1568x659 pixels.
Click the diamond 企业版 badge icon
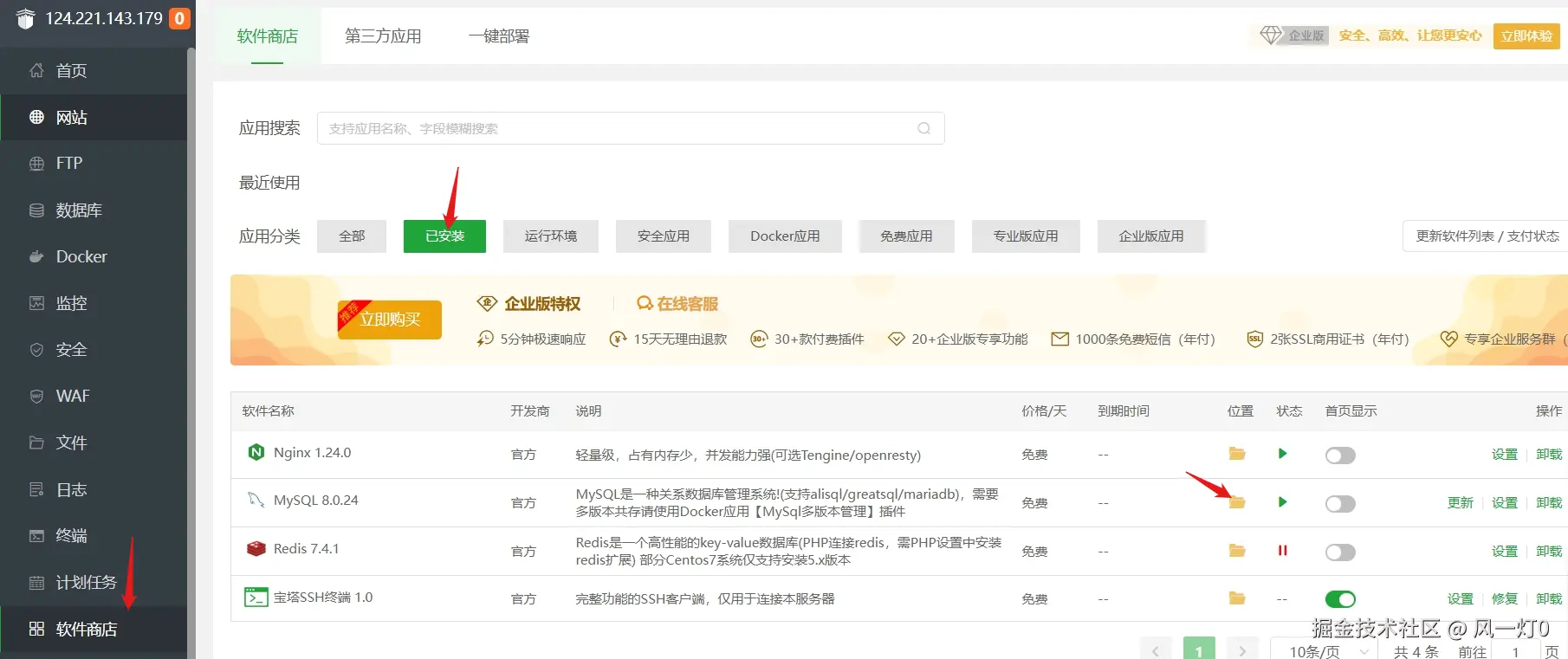coord(1271,36)
